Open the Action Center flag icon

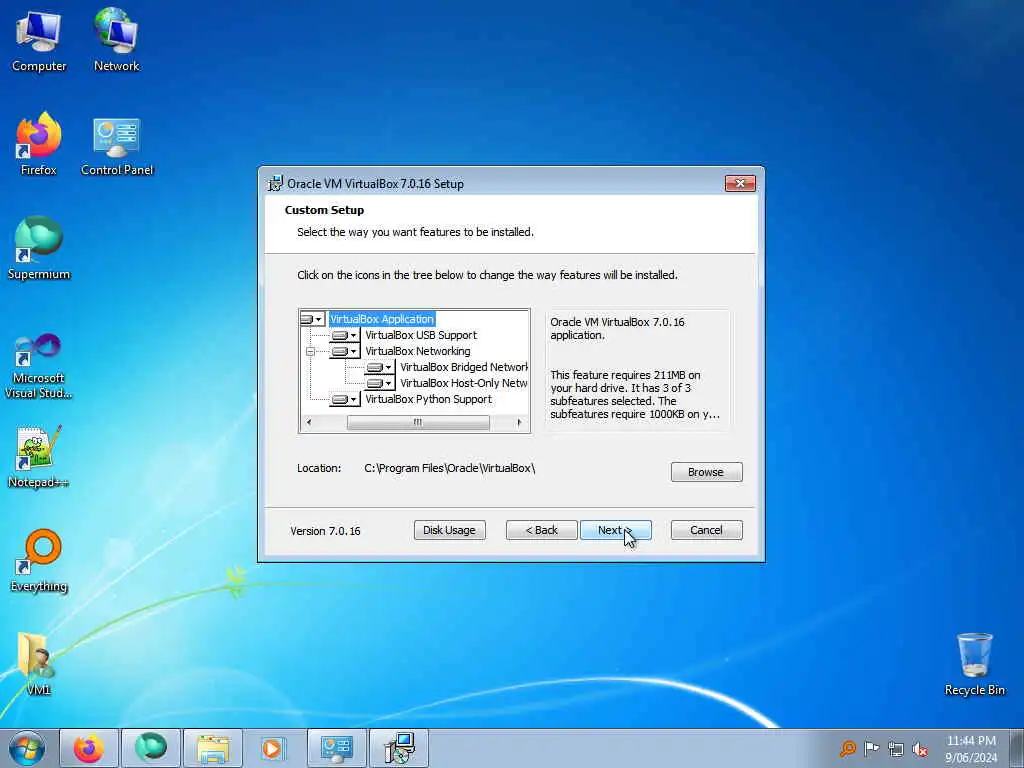872,748
